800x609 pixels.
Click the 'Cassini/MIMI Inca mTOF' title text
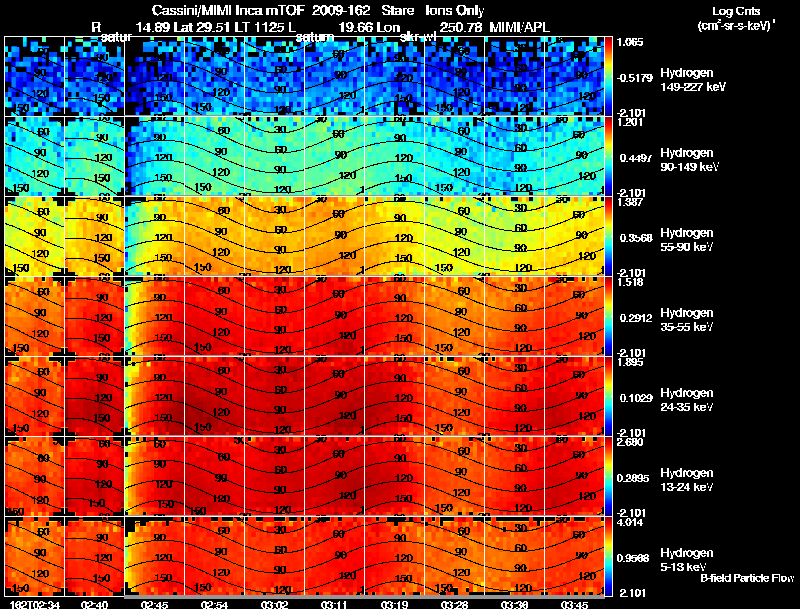[228, 11]
